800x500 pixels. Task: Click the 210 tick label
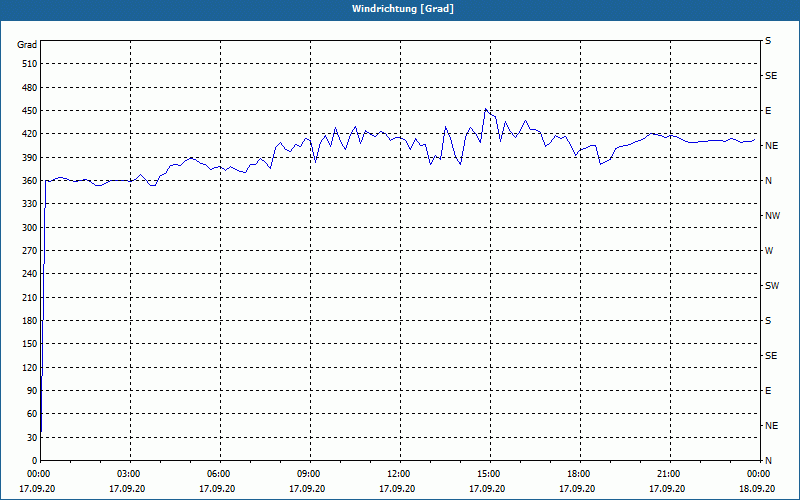pyautogui.click(x=30, y=297)
